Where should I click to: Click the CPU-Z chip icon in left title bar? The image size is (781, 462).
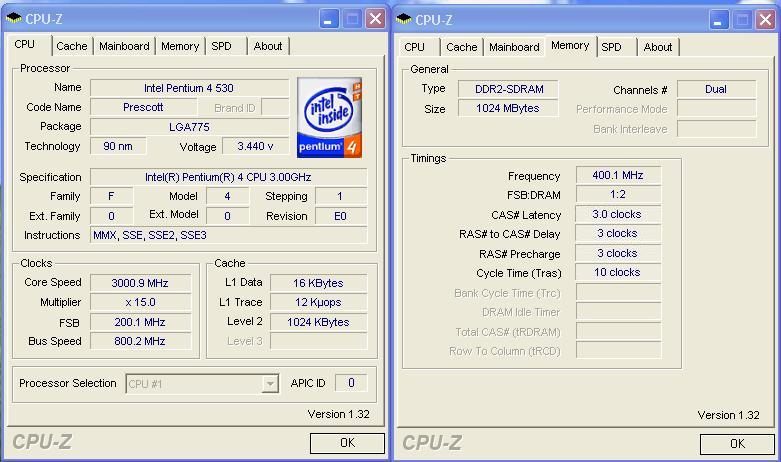pos(13,19)
